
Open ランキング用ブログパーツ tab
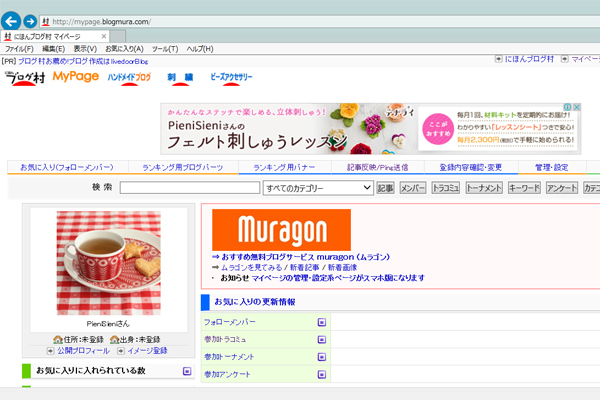[183, 167]
